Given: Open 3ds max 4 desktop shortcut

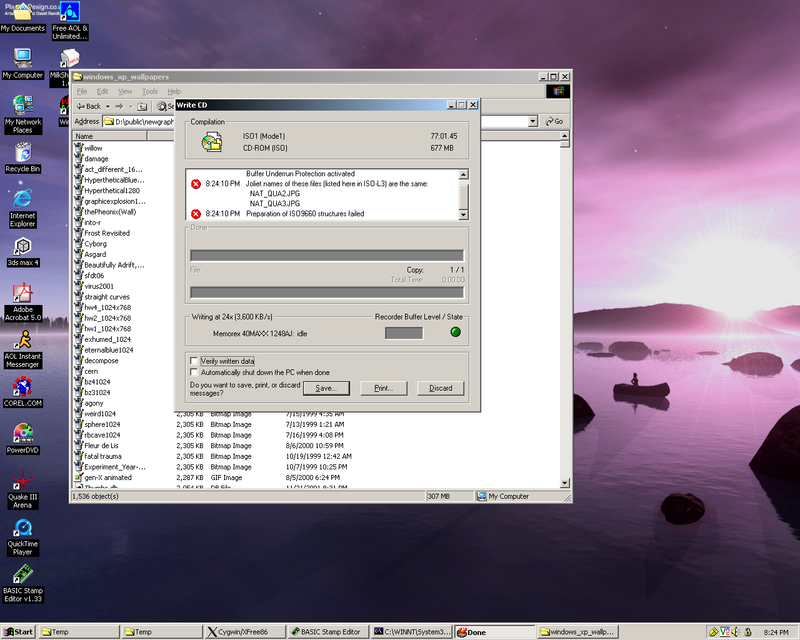Looking at the screenshot, I should [x=22, y=246].
